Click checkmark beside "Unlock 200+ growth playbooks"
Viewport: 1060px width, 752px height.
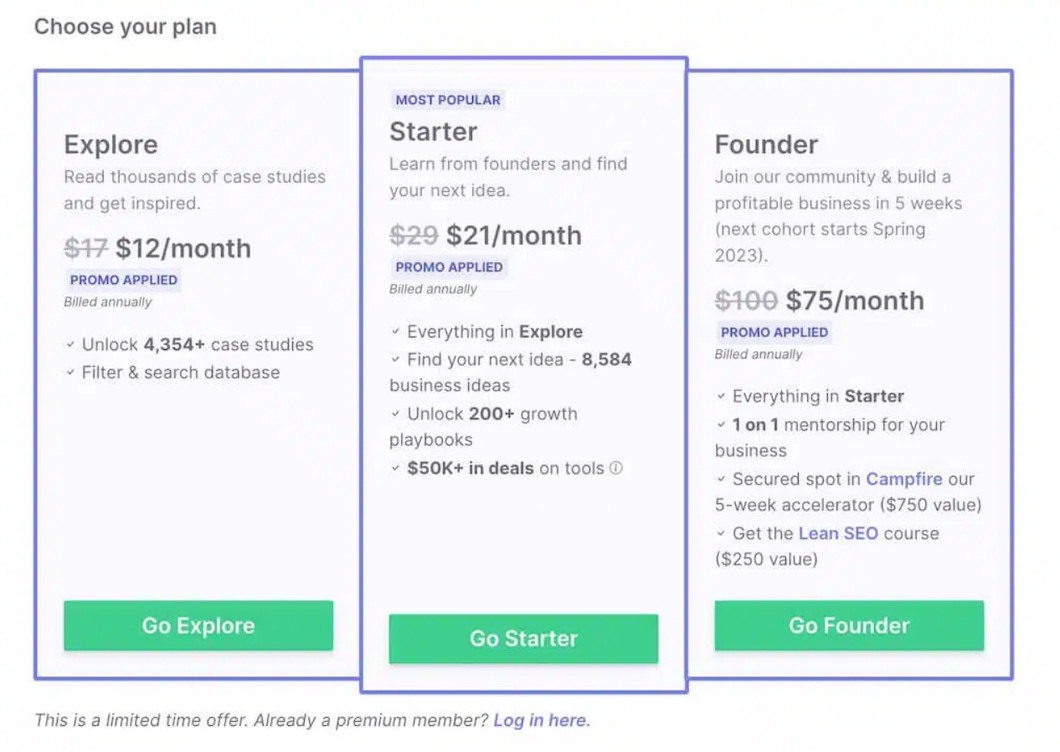(396, 414)
